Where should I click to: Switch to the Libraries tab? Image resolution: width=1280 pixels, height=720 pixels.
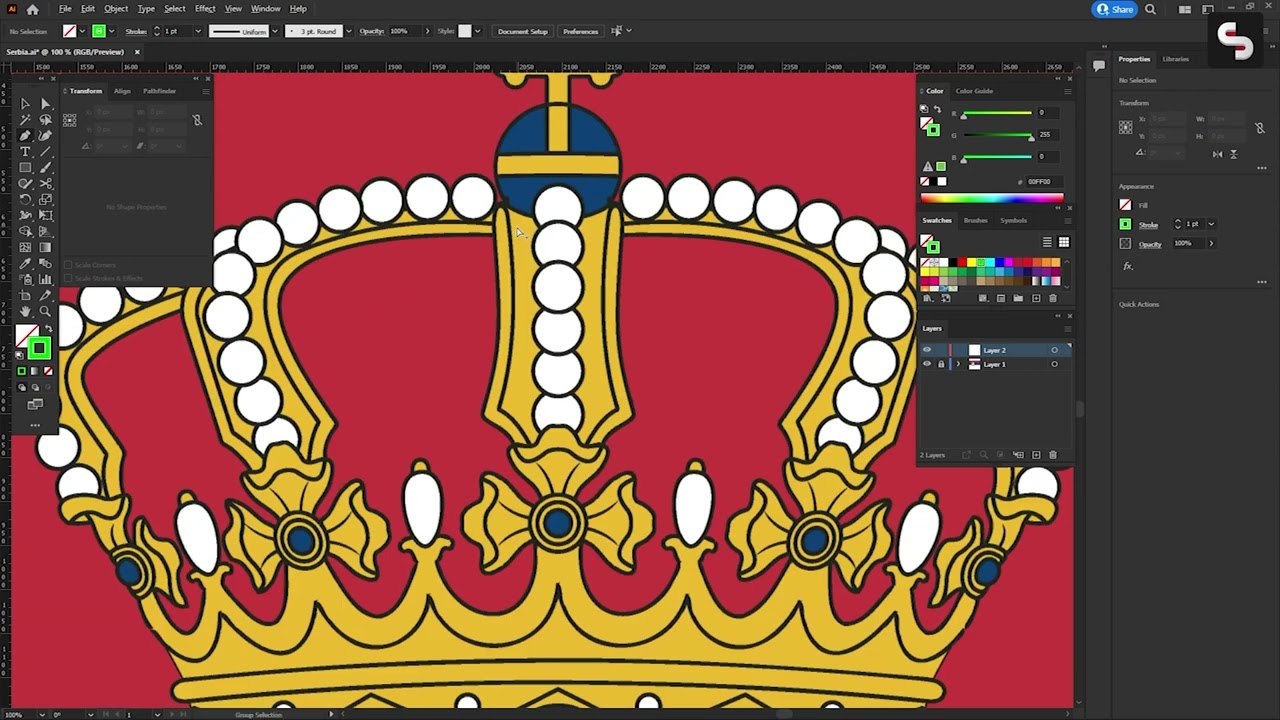[x=1176, y=59]
